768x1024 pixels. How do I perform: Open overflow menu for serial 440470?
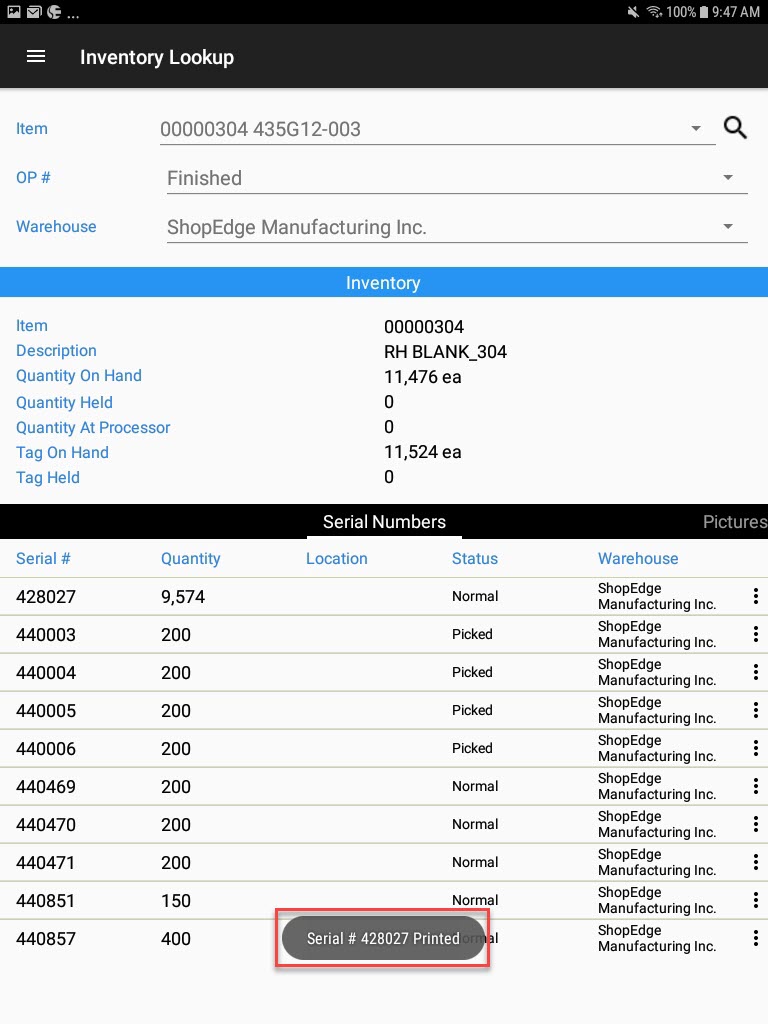756,824
